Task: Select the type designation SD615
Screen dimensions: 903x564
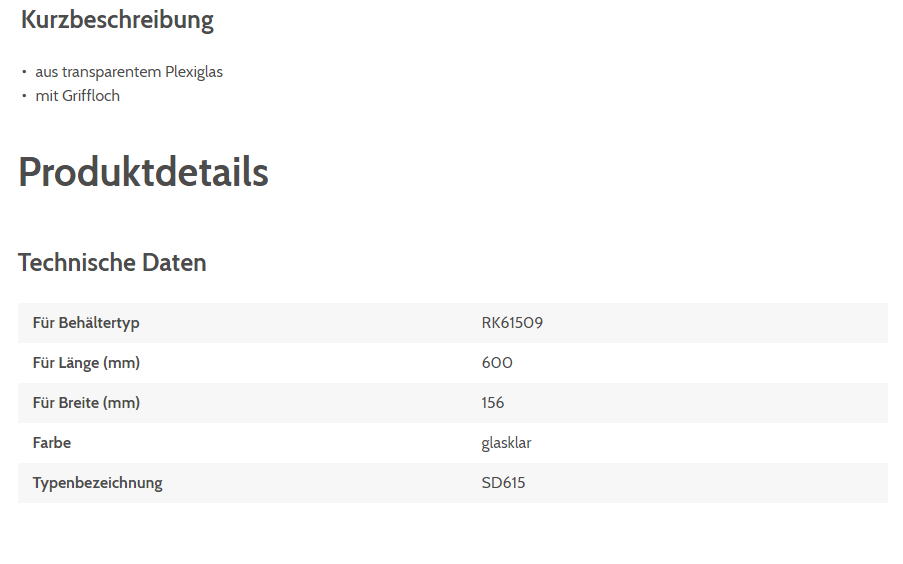Action: coord(503,483)
